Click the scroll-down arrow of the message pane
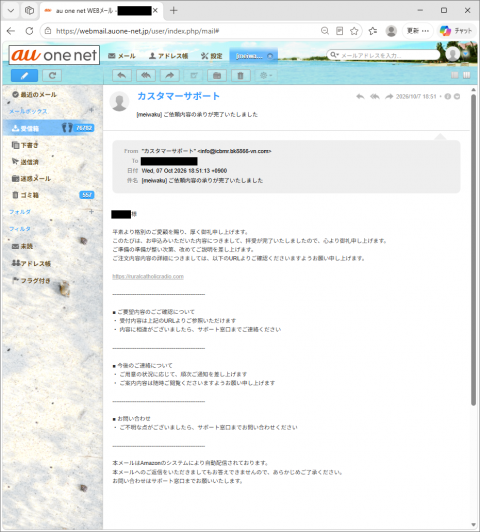480x532 pixels. click(x=474, y=525)
